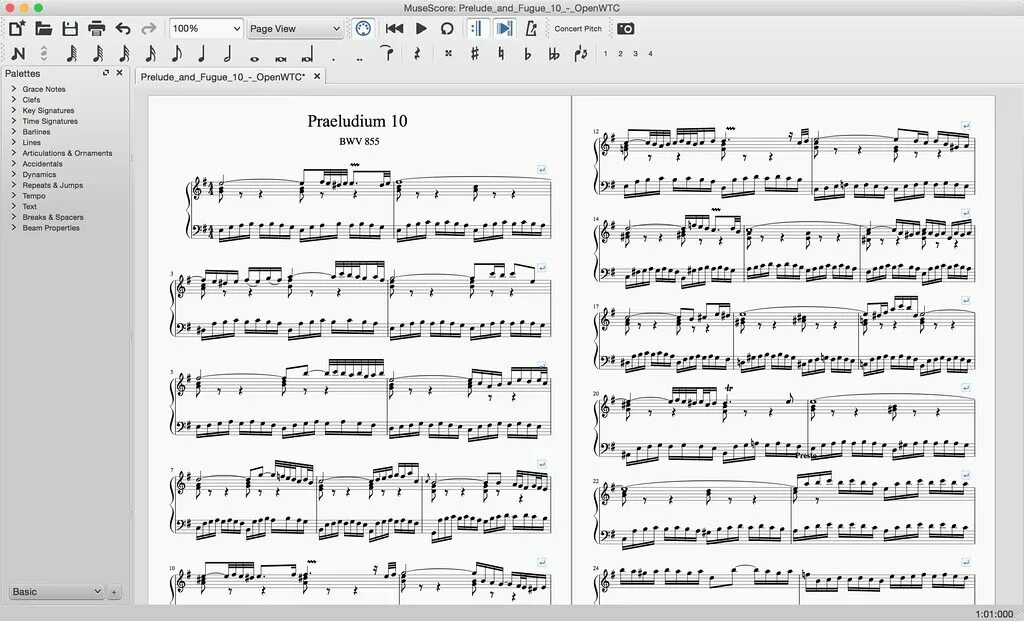
Task: Toggle pan score during playback
Action: coord(504,28)
